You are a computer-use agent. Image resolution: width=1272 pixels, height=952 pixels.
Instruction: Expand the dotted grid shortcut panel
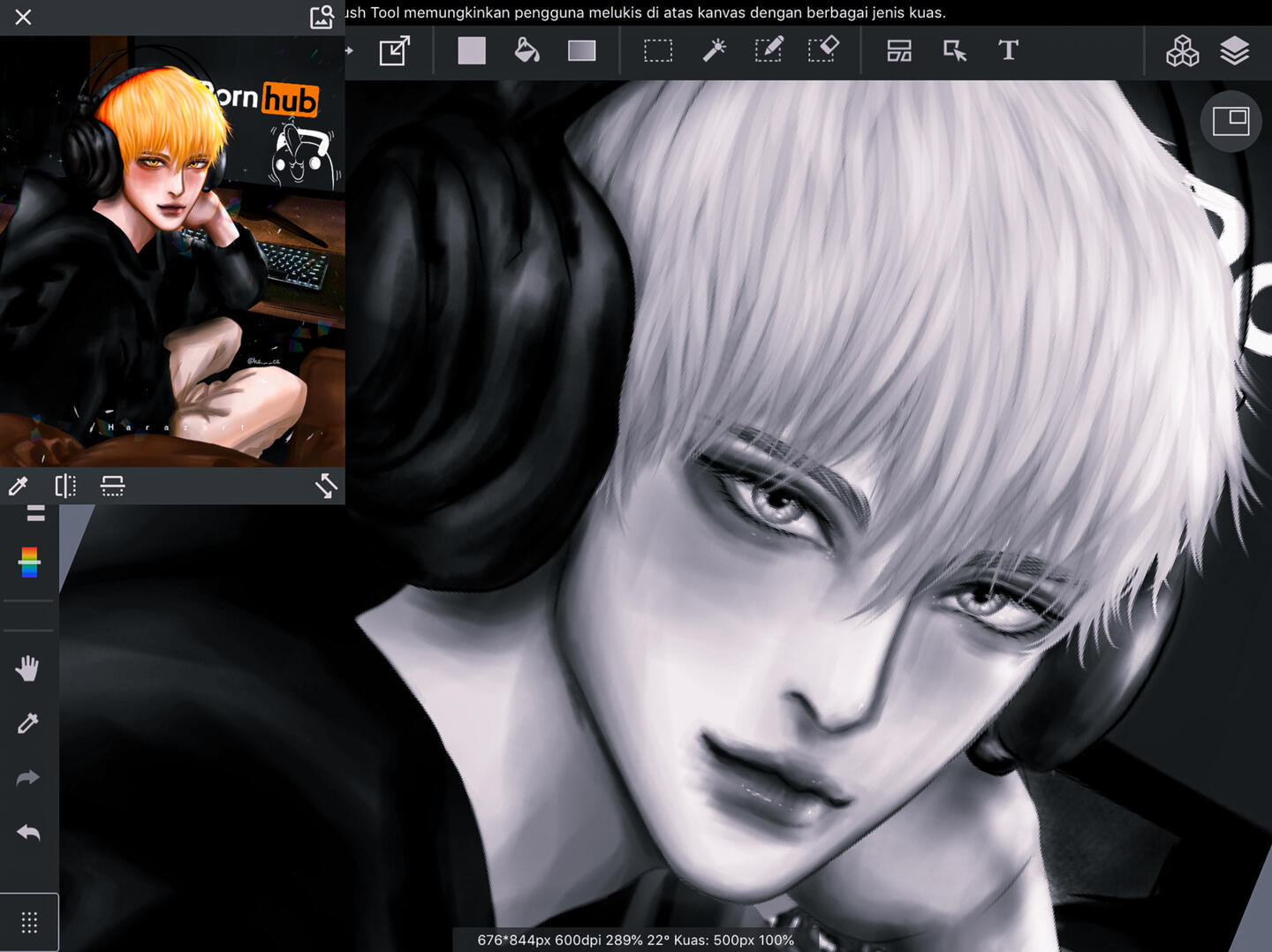tap(29, 923)
